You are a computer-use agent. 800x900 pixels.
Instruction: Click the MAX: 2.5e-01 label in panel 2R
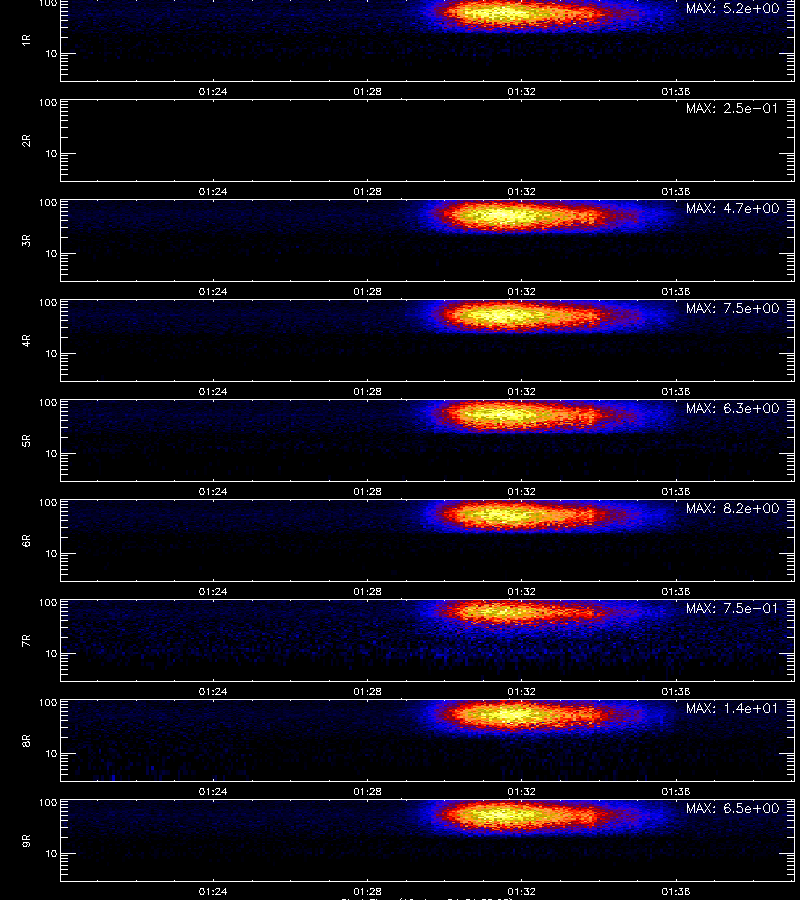tap(732, 108)
